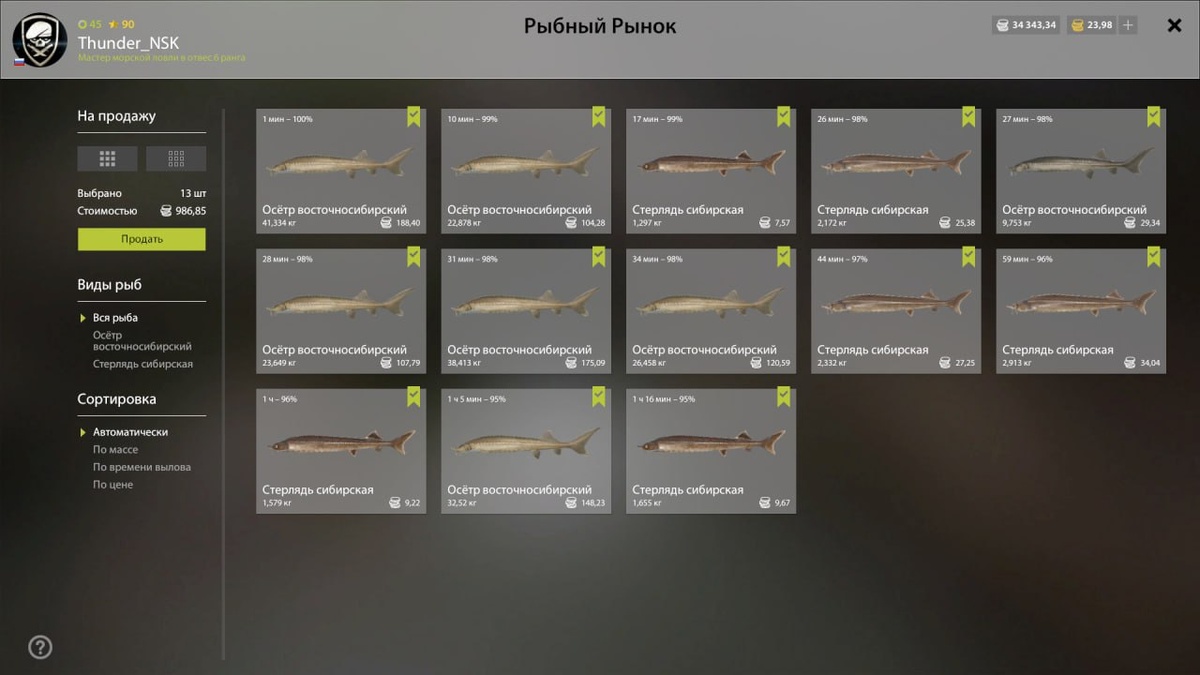Click the silver coins balance 34 343,34

pos(1026,25)
